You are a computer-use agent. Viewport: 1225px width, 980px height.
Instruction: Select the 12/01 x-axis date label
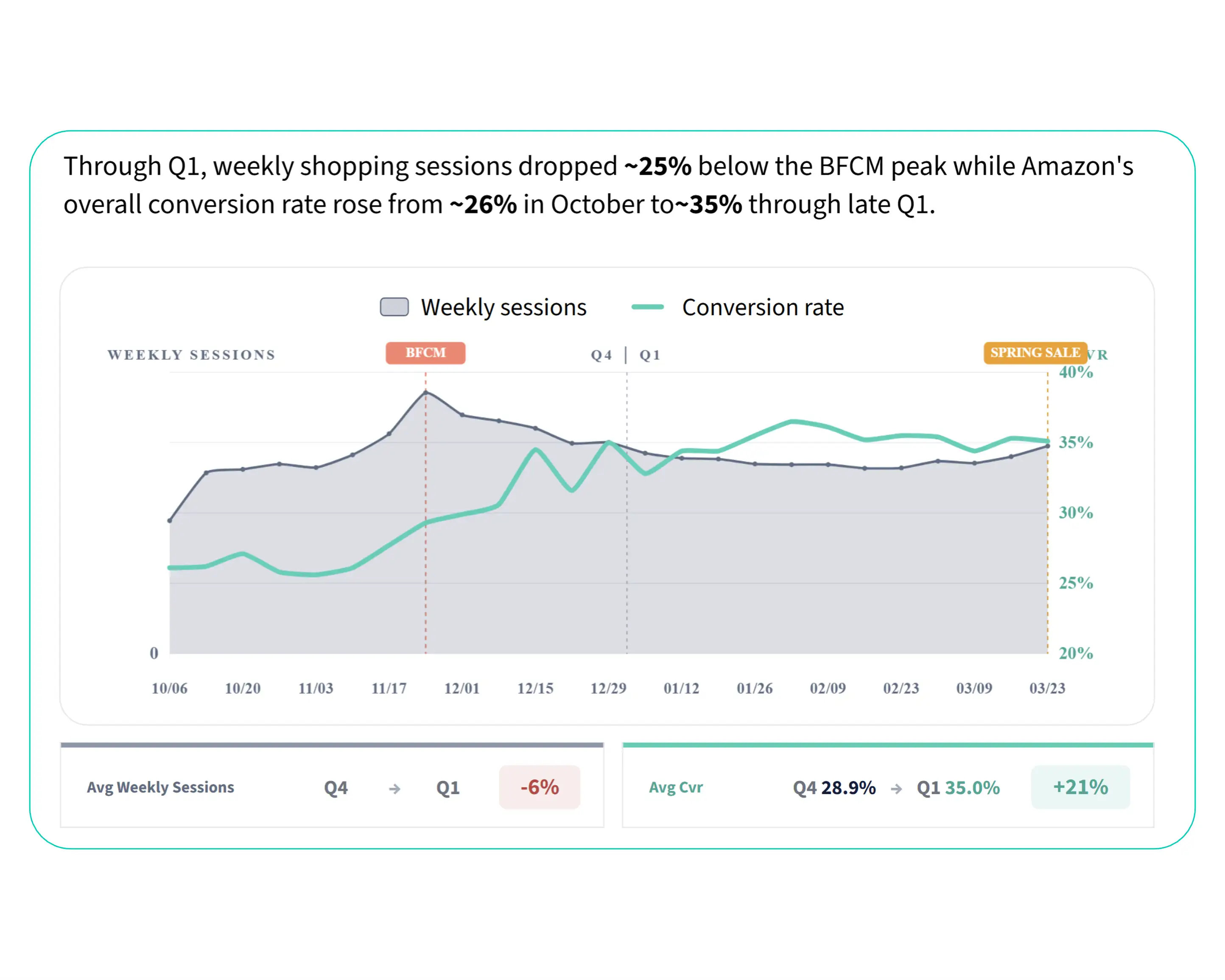462,688
